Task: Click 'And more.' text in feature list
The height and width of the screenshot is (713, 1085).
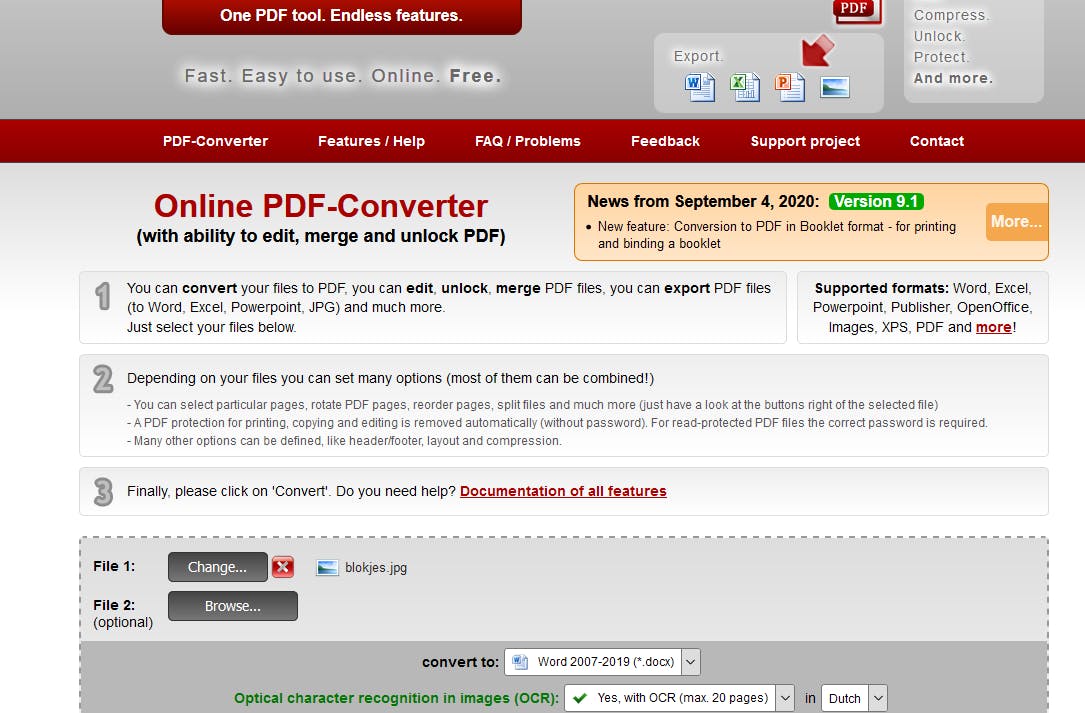Action: coord(953,78)
